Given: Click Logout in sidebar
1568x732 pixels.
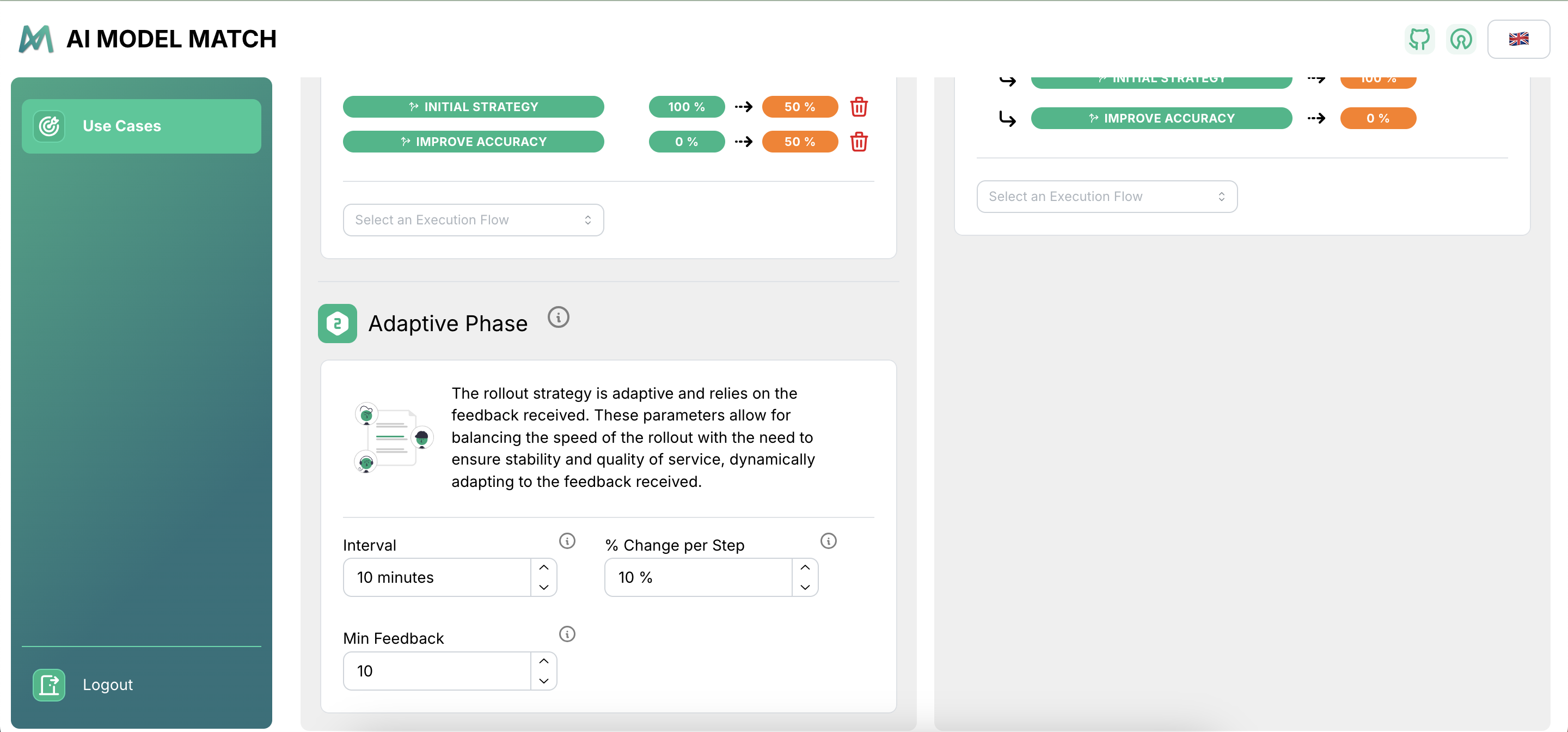Looking at the screenshot, I should point(107,685).
